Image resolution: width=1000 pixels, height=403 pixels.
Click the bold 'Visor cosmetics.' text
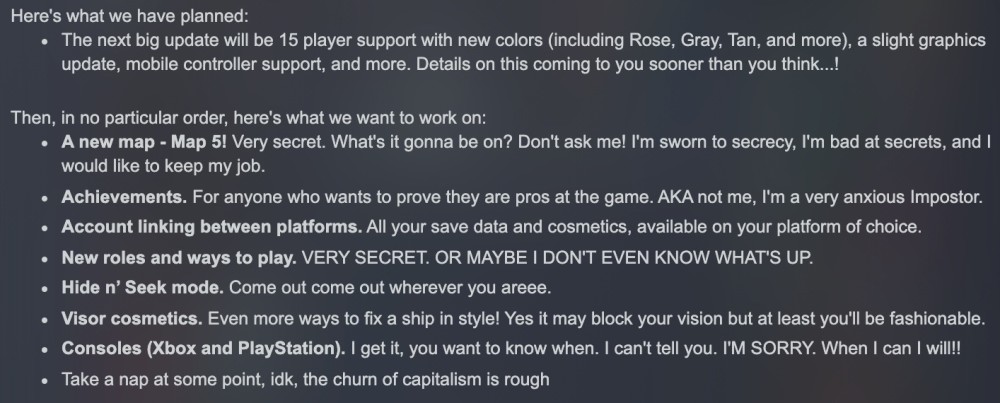132,318
